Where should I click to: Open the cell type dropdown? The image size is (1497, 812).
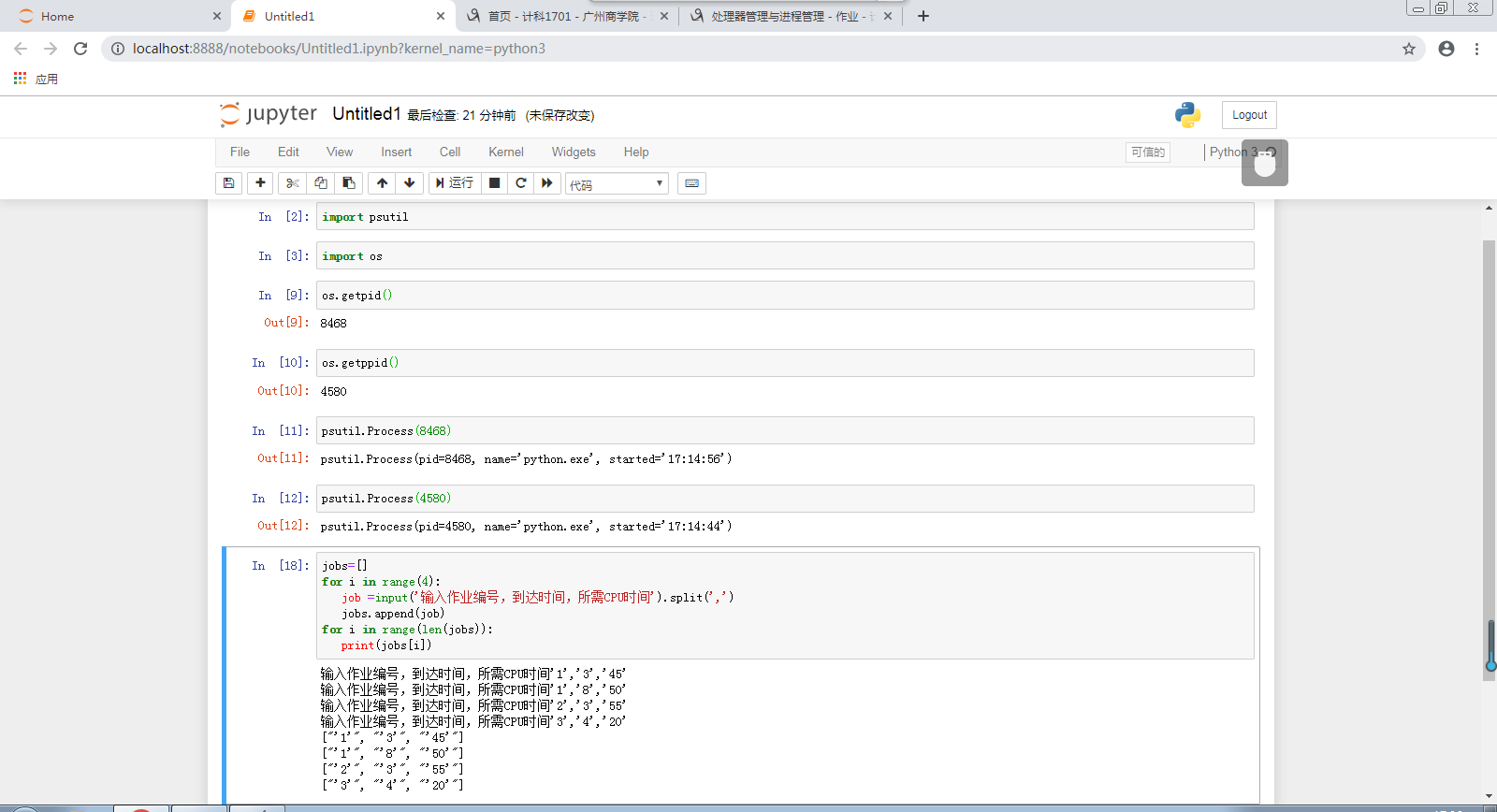point(617,184)
